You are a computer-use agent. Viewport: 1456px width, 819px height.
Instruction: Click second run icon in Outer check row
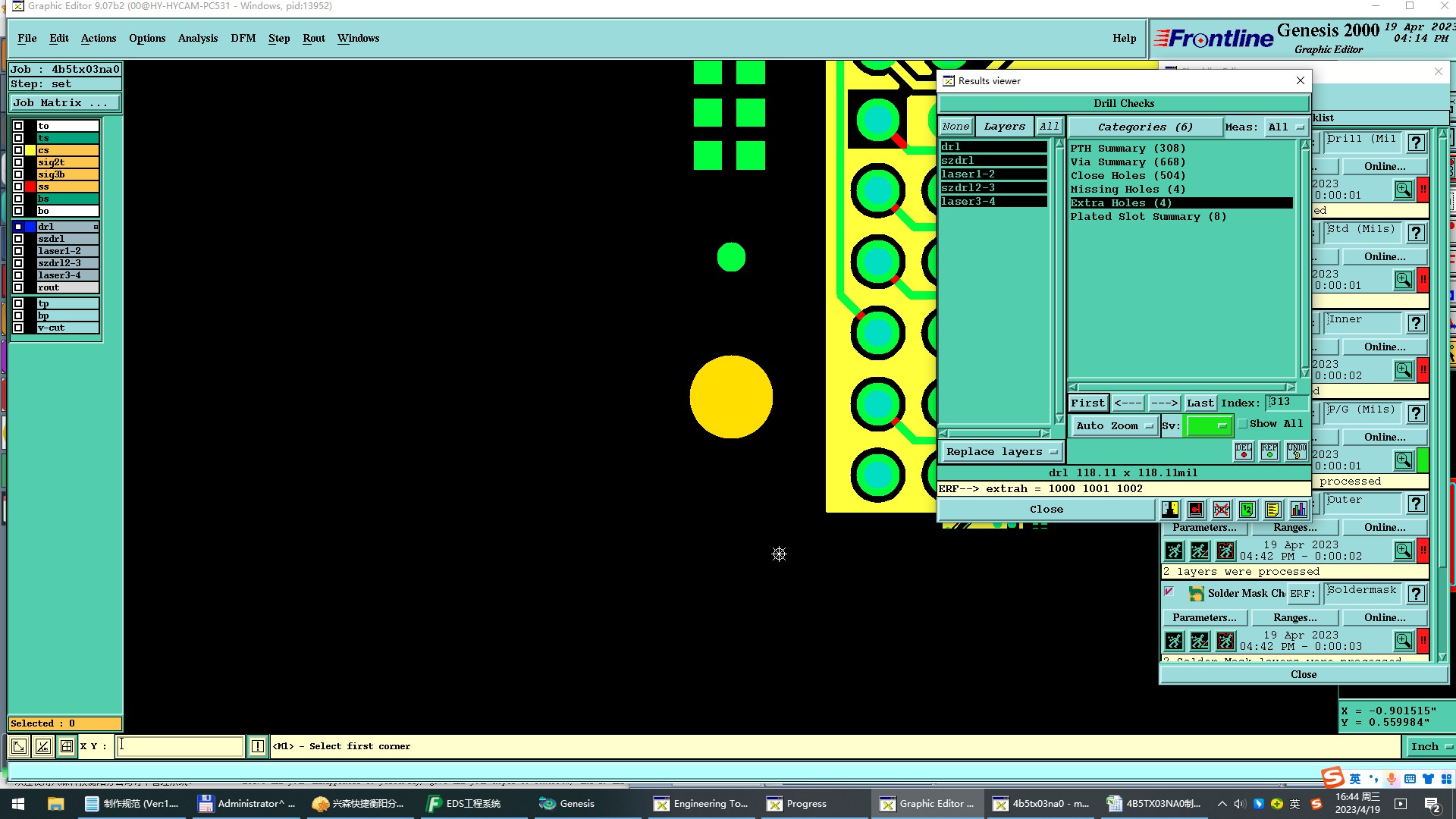click(1200, 551)
